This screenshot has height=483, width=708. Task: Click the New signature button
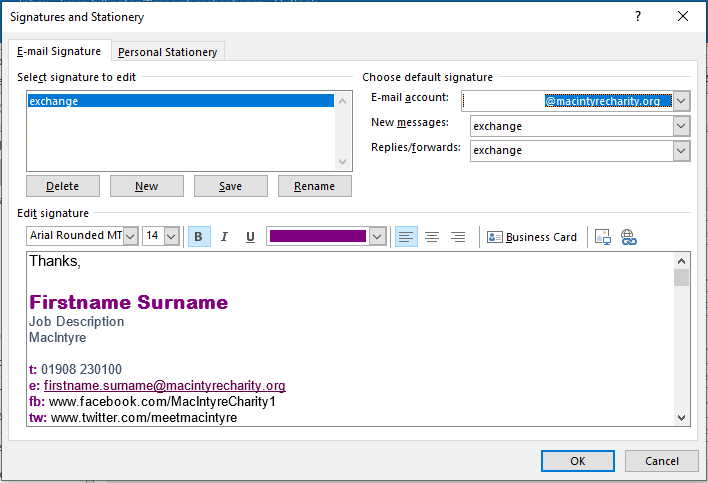pos(147,186)
